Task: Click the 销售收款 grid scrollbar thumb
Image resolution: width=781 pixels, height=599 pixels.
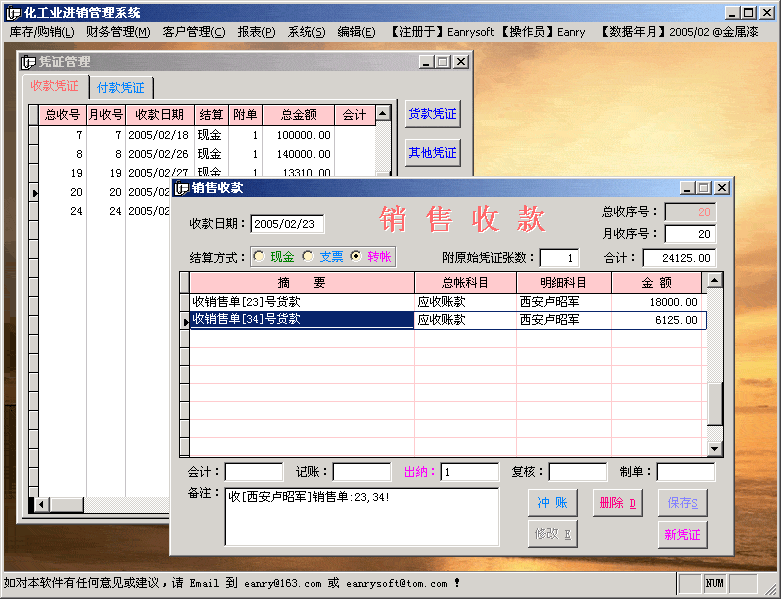Action: click(714, 404)
